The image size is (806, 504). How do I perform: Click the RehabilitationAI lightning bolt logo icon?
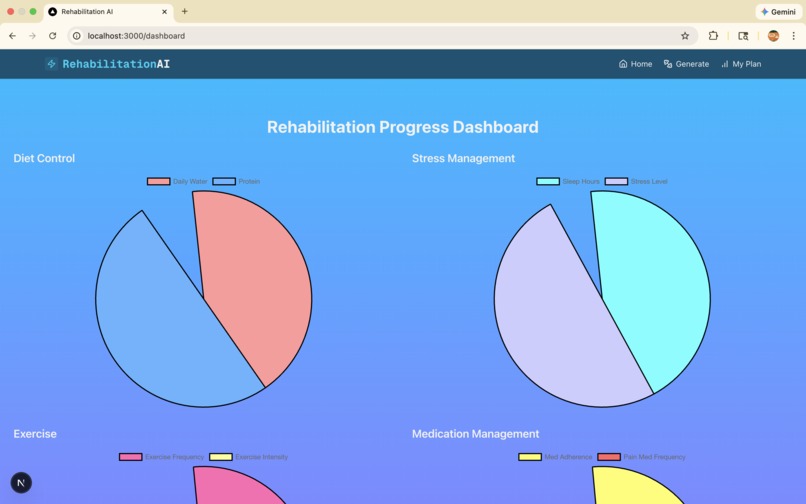pyautogui.click(x=51, y=64)
